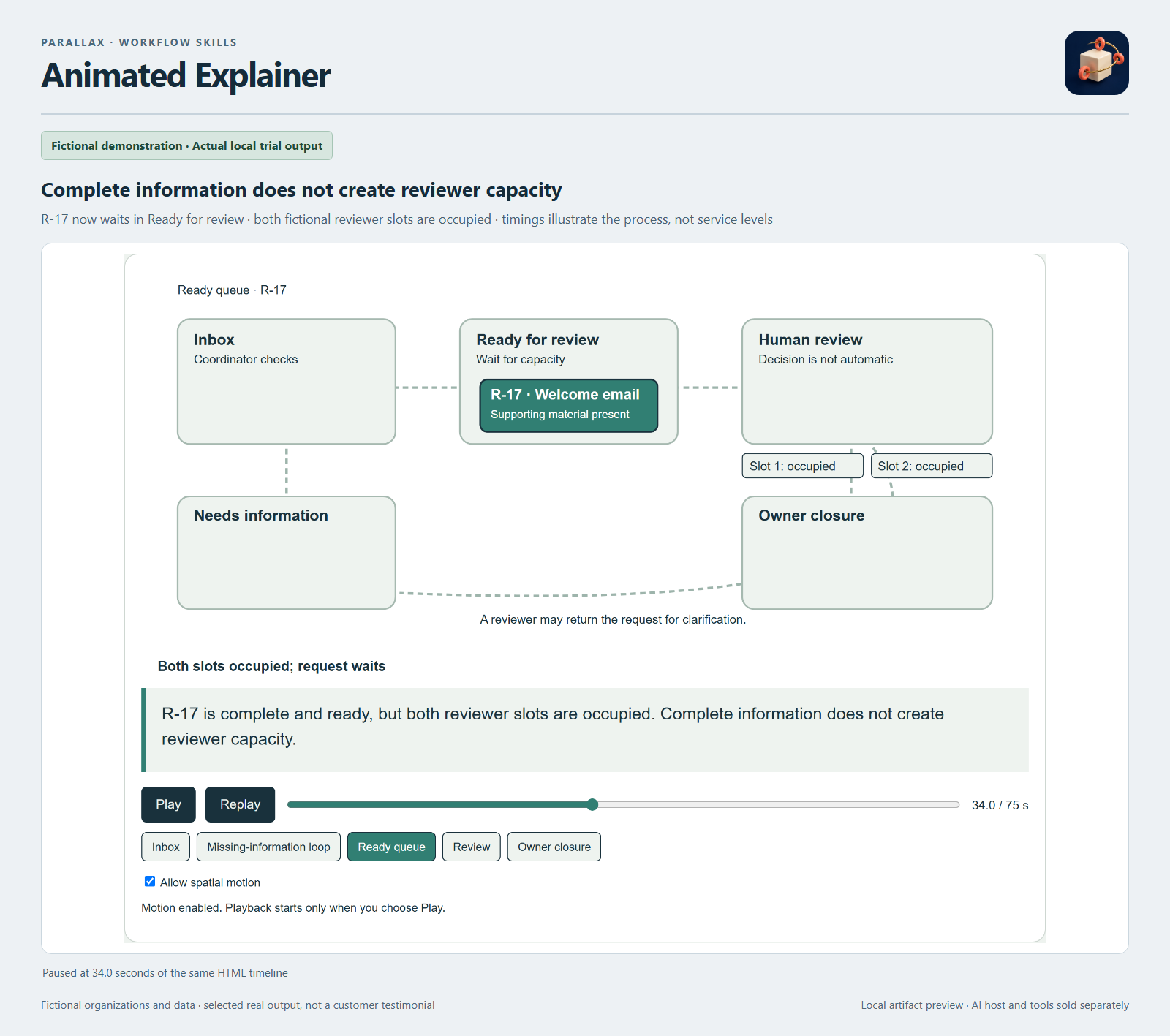
Task: Click the timeline slider handle
Action: tap(592, 804)
